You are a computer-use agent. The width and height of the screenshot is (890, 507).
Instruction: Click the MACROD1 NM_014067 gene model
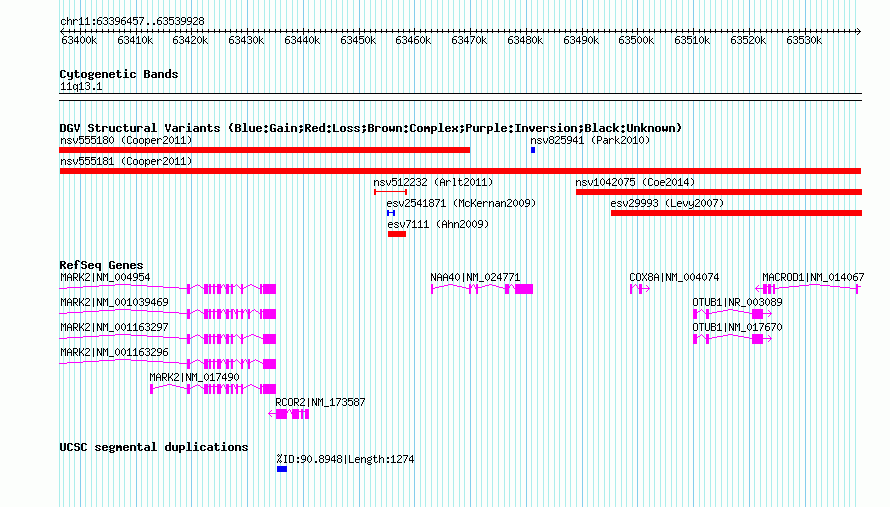tap(808, 289)
